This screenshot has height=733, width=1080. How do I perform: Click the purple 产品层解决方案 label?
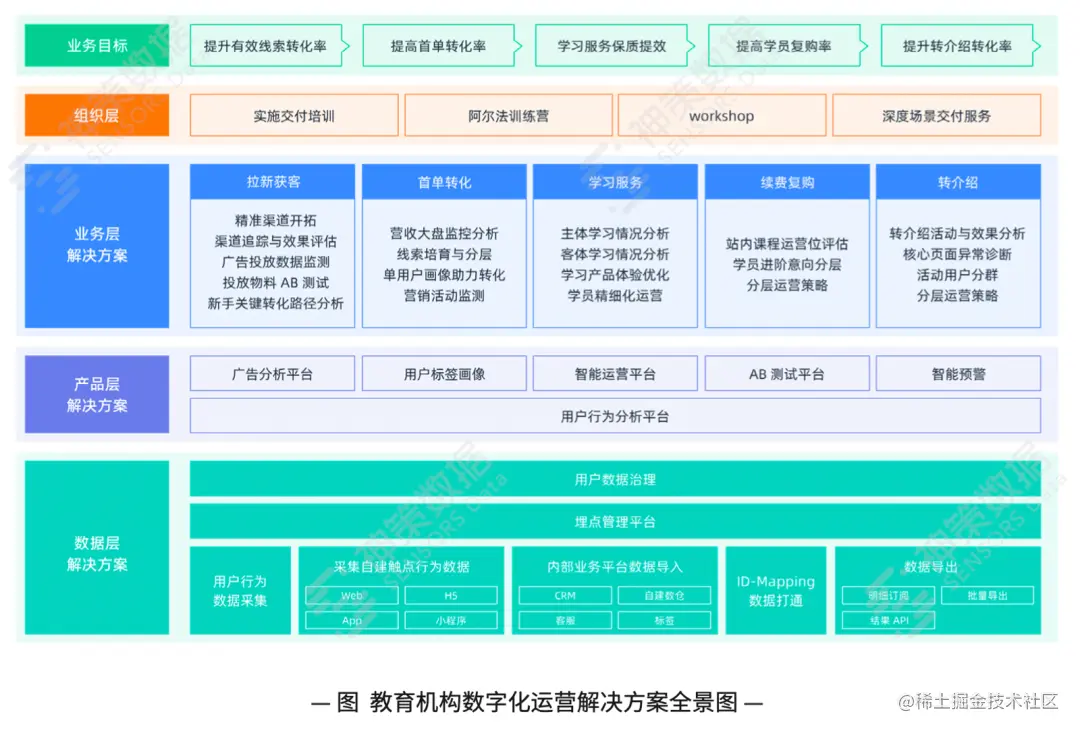tap(96, 394)
